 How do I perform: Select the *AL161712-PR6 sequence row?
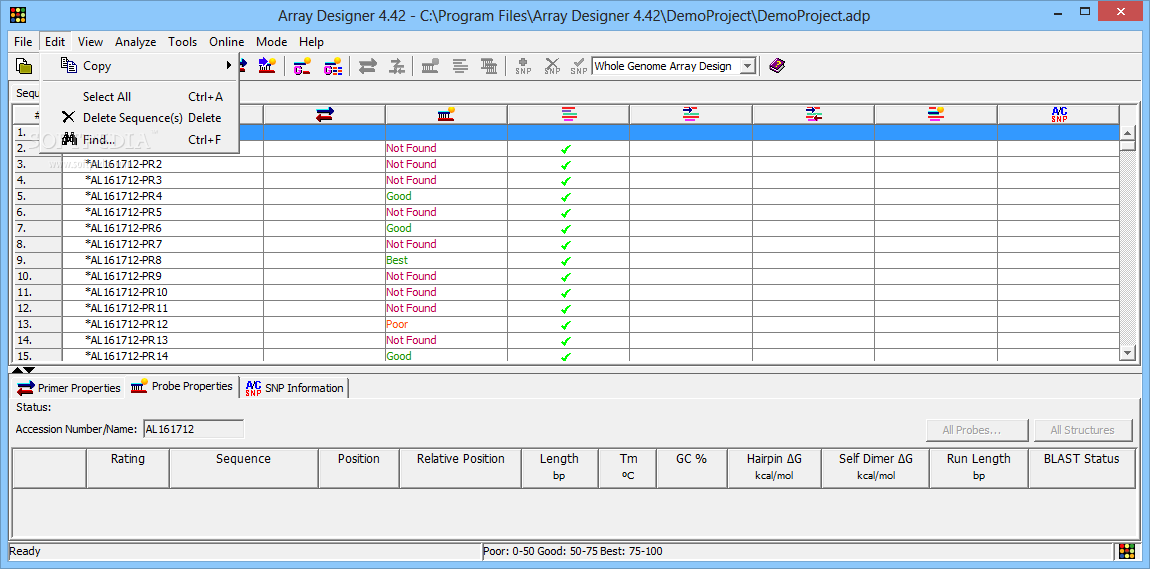click(x=567, y=228)
